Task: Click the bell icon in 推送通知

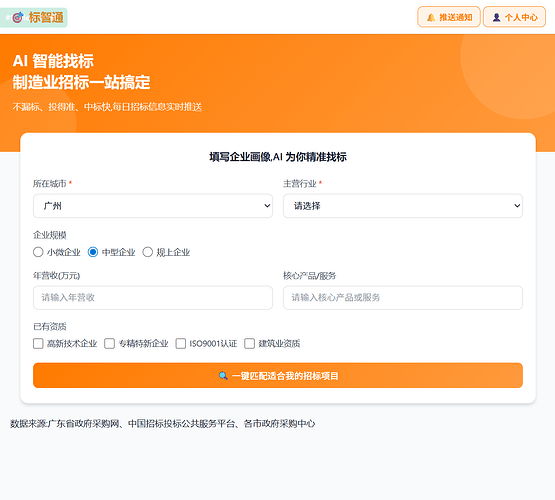Action: click(431, 17)
